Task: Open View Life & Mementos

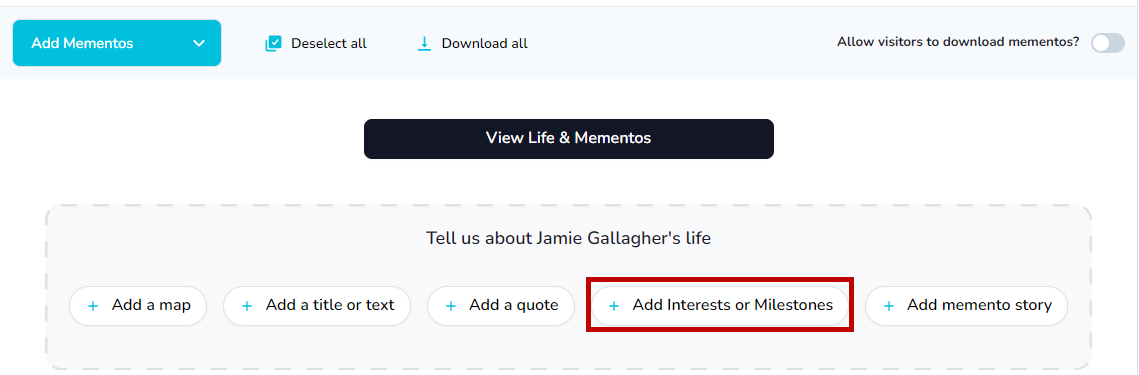Action: tap(569, 139)
